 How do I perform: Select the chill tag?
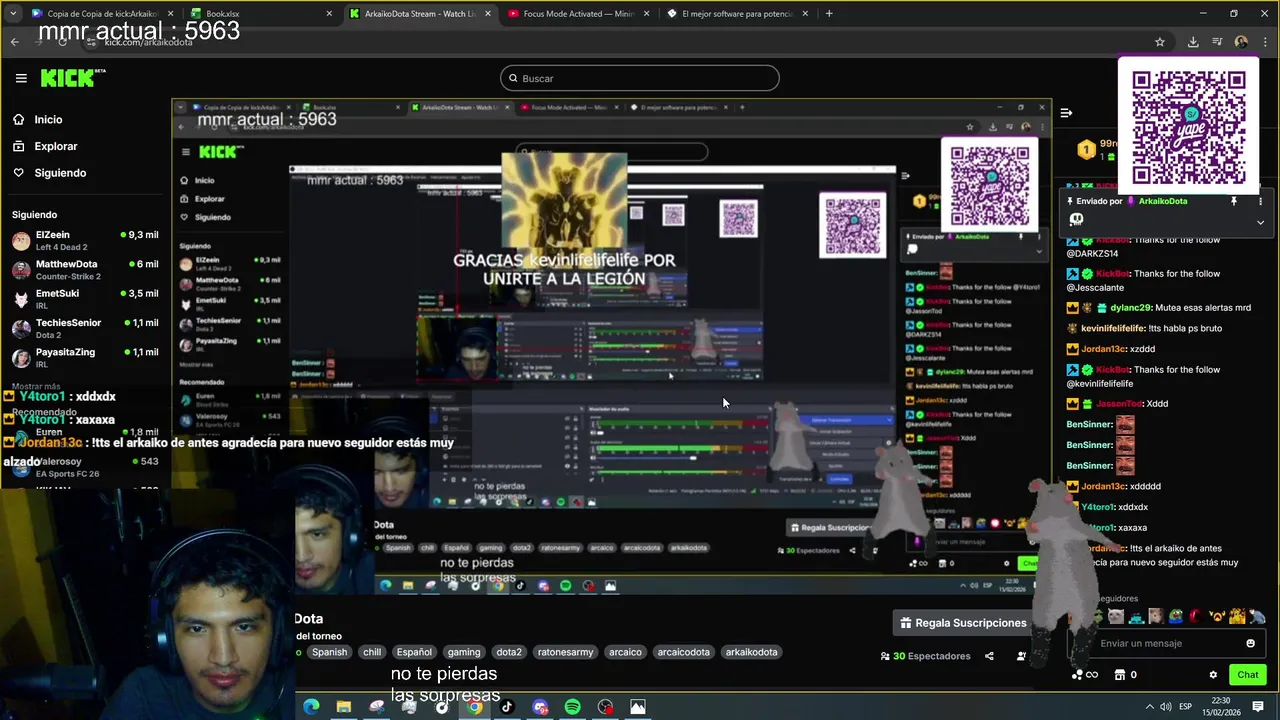tap(372, 652)
